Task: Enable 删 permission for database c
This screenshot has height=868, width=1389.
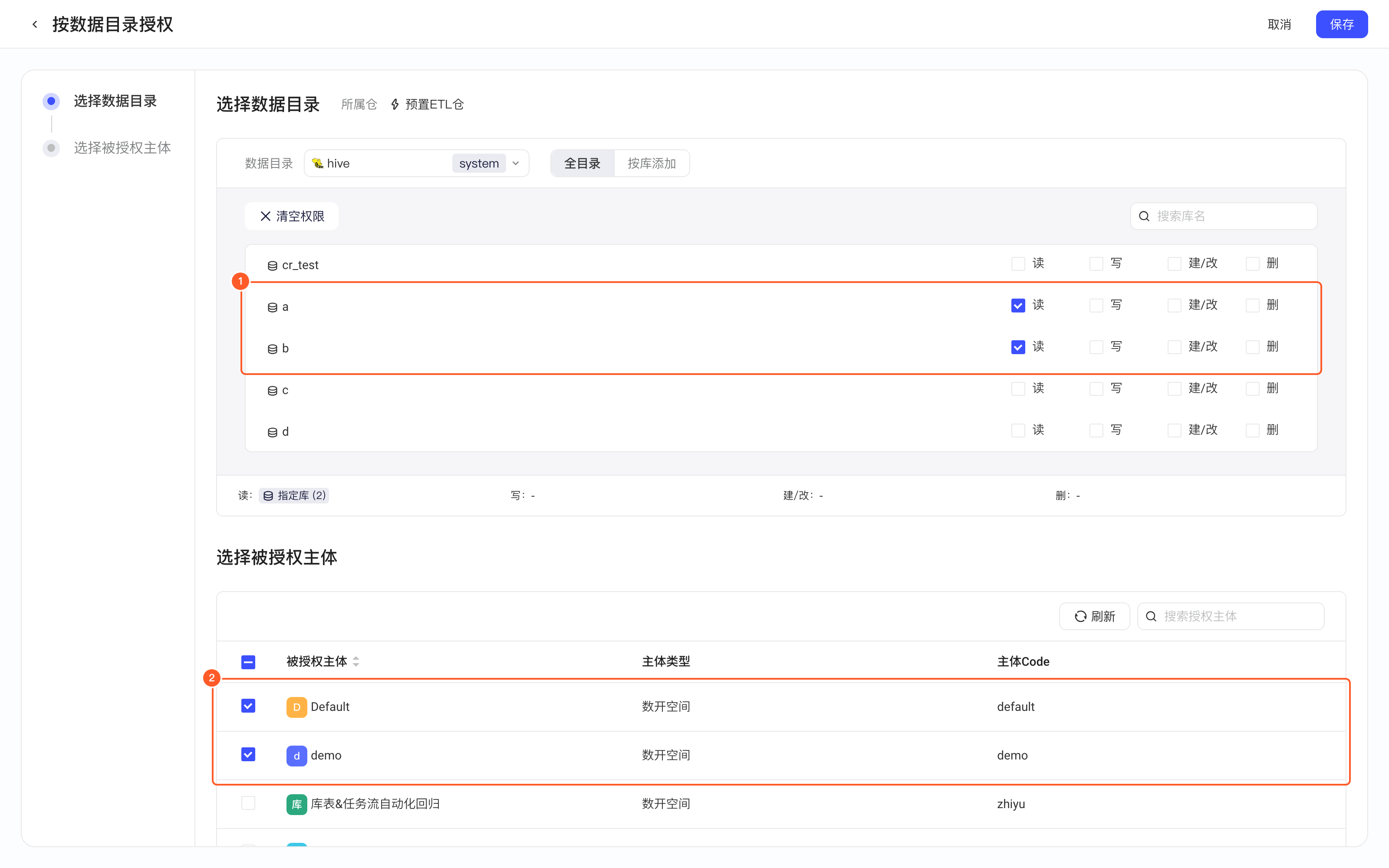Action: tap(1252, 389)
